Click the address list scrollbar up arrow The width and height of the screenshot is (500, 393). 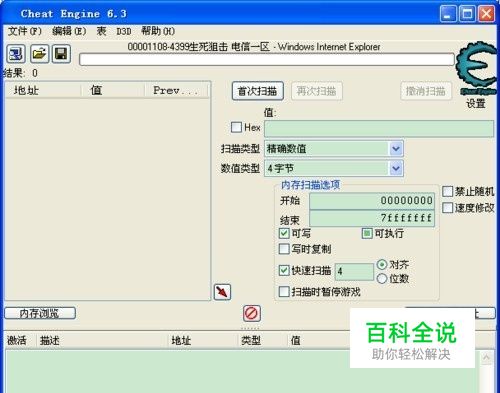coord(487,358)
